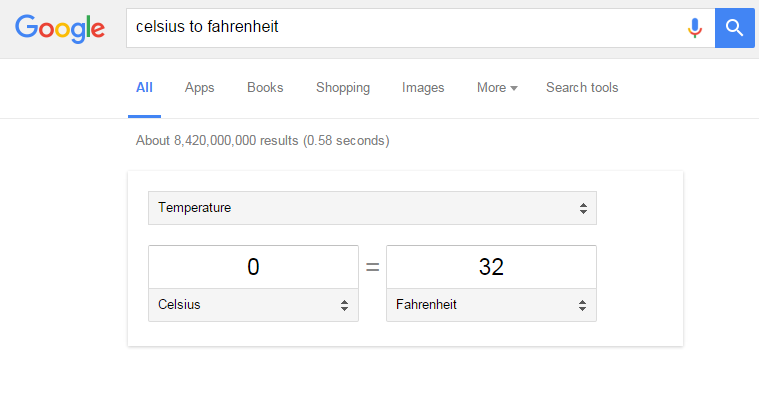The width and height of the screenshot is (759, 400).
Task: Click the Celsius value field showing 0
Action: 253,267
